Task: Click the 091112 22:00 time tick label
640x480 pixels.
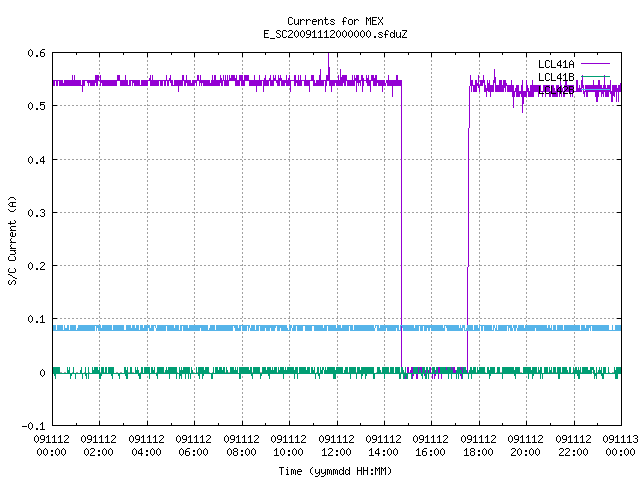Action: 573,446
